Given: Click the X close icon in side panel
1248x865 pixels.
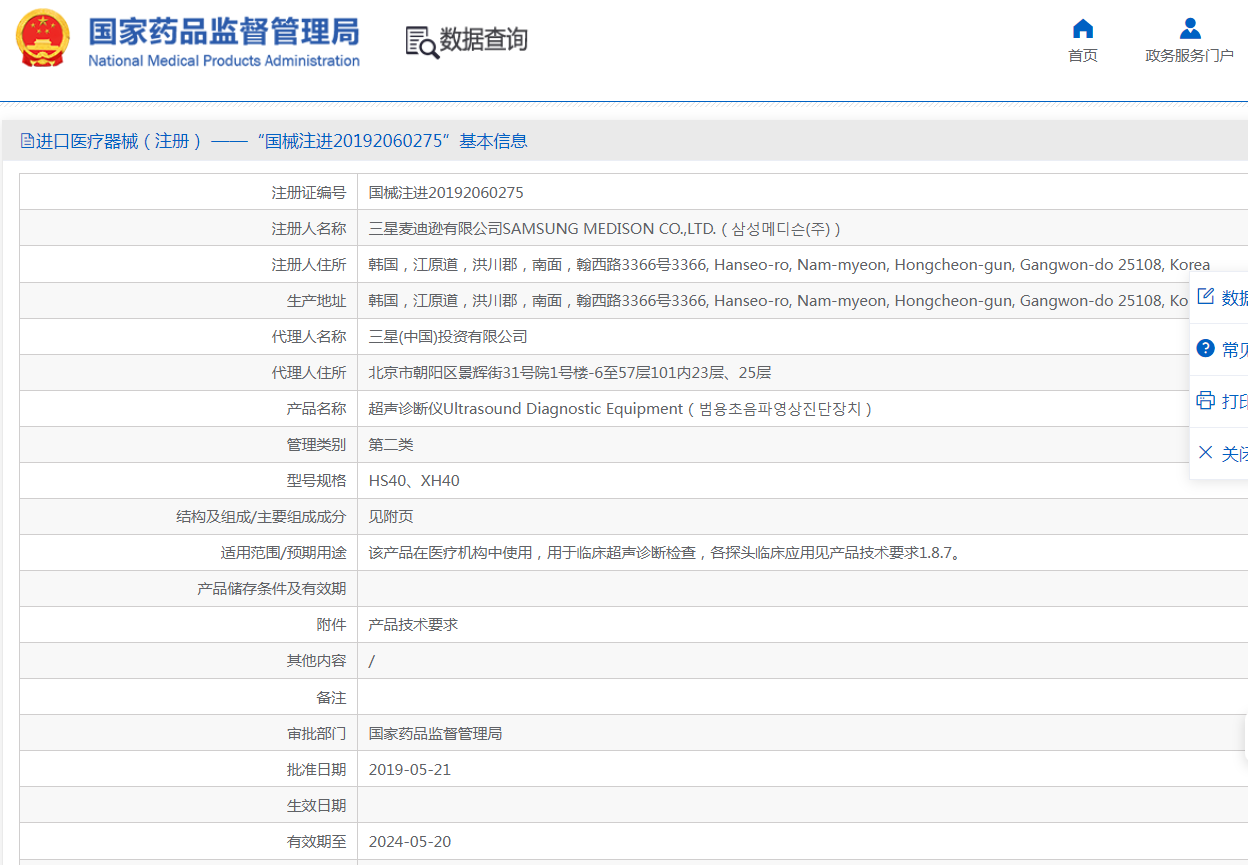Looking at the screenshot, I should pos(1205,452).
